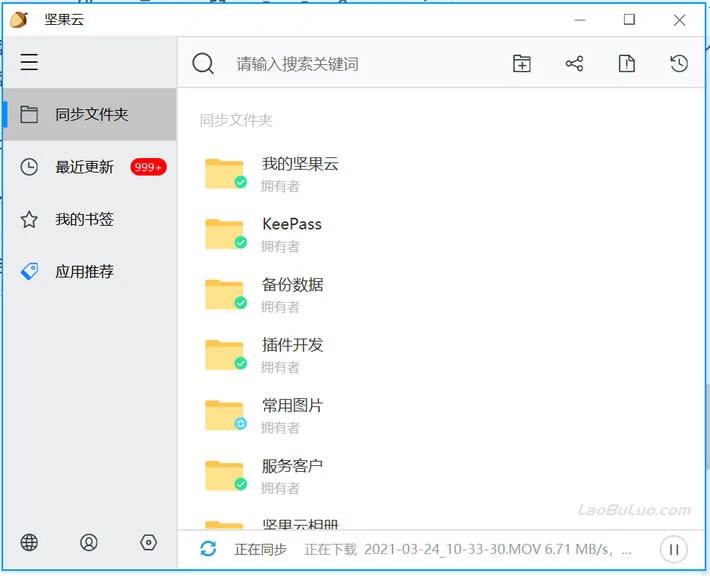Open 最近更新 in the sidebar

pos(90,167)
